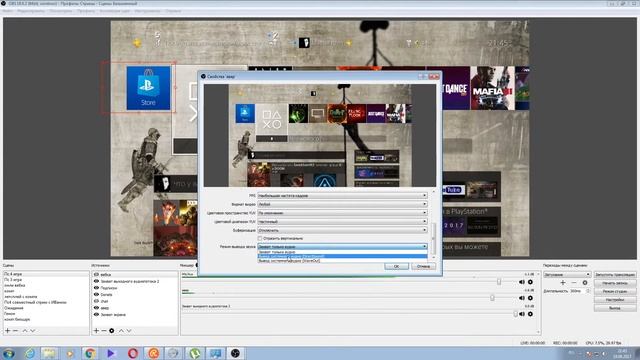Open the FPS dropdown in the properties dialog
This screenshot has height=360, width=640.
coord(342,196)
